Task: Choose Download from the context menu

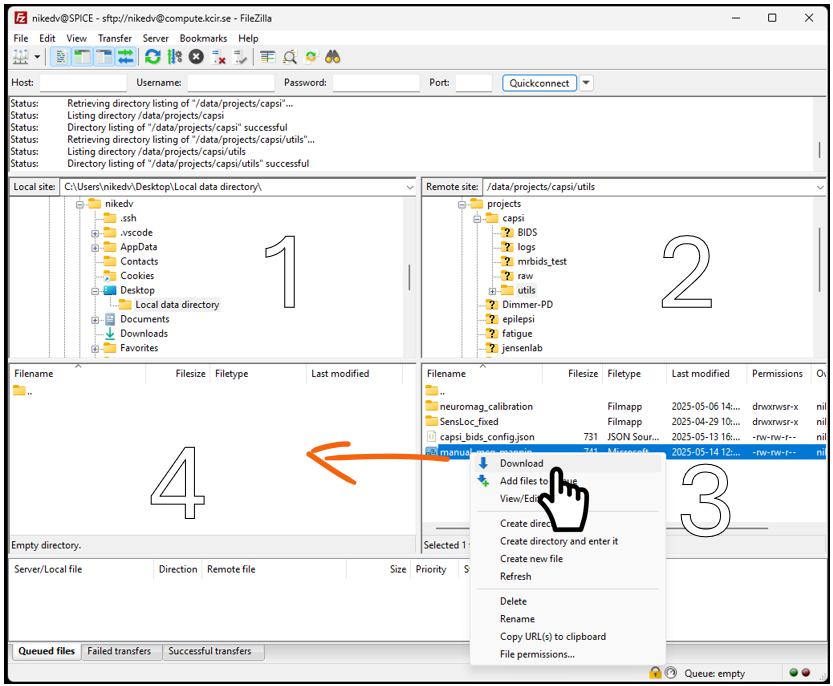Action: point(521,463)
